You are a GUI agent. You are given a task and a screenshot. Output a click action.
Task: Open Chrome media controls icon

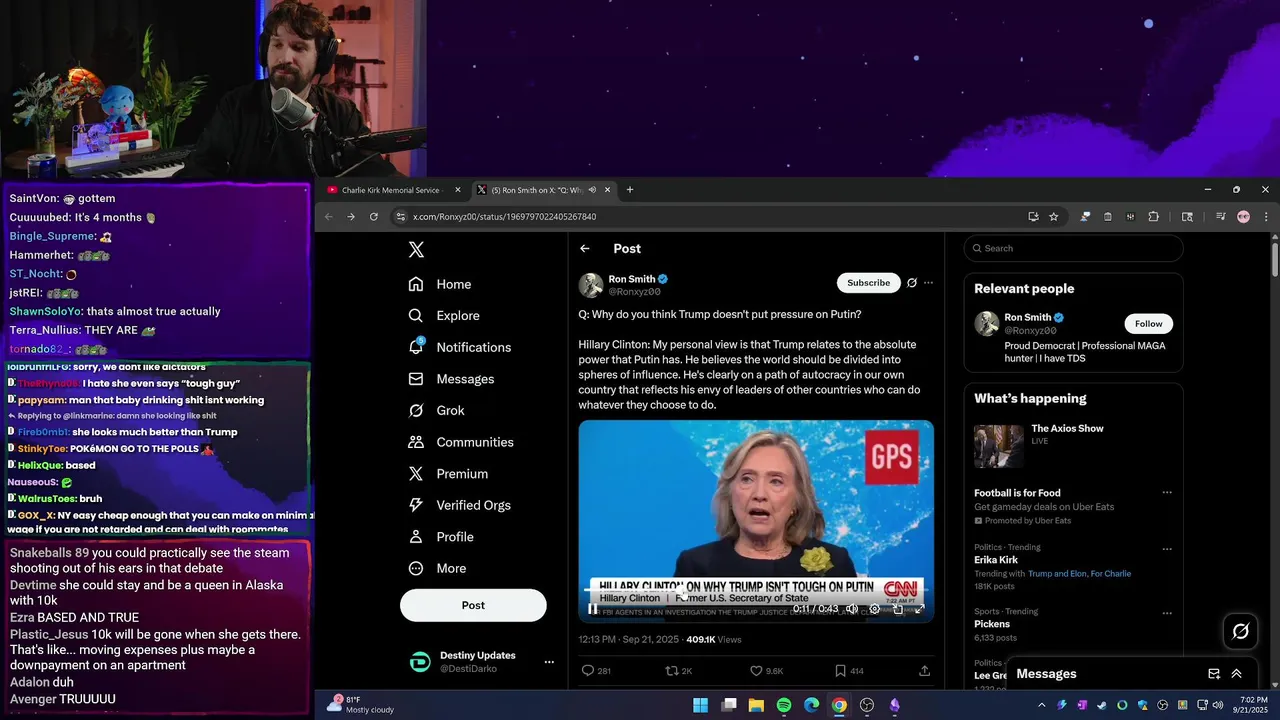[x=1220, y=217]
